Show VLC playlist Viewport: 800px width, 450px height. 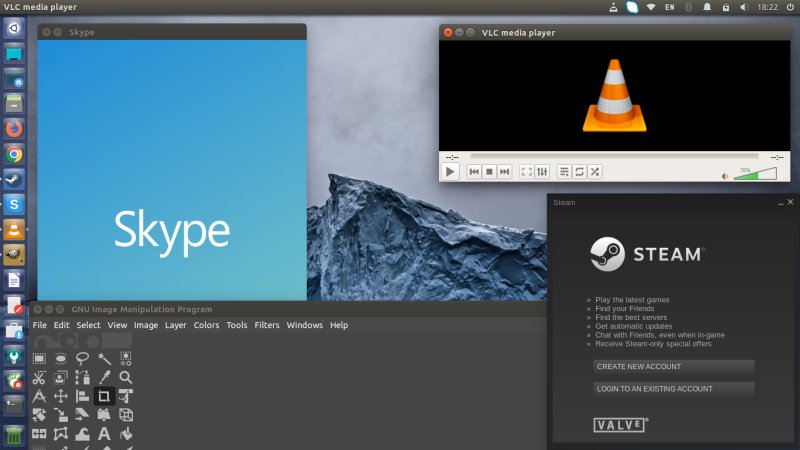[x=564, y=172]
